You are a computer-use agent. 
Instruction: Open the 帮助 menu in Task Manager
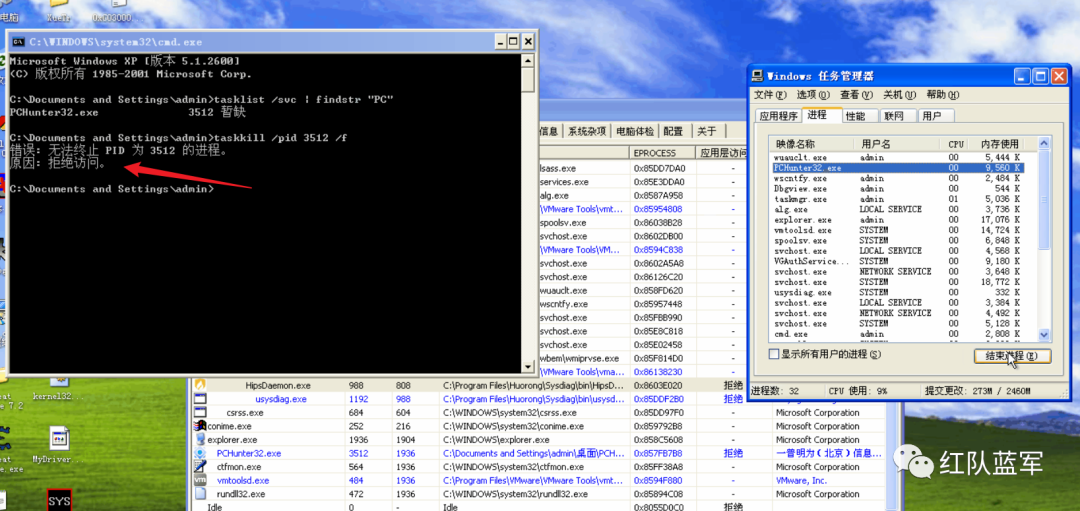(943, 94)
